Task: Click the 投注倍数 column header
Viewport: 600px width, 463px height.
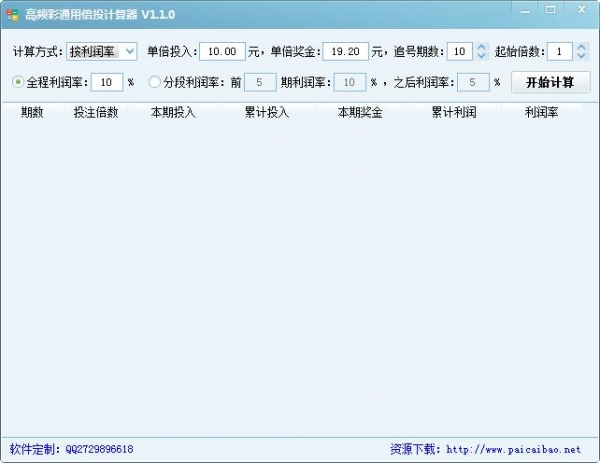Action: coord(96,112)
